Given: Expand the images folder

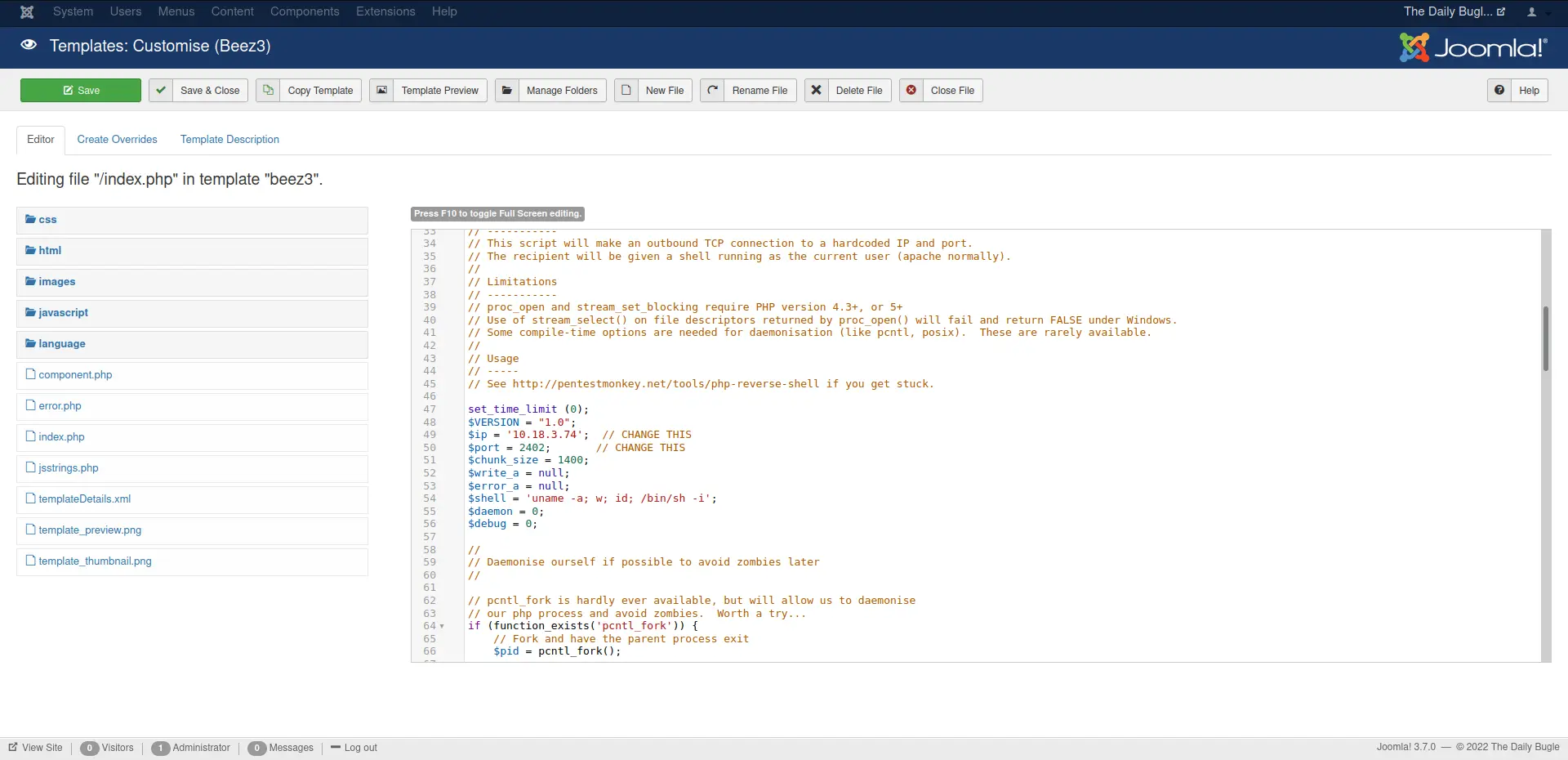Looking at the screenshot, I should [192, 282].
